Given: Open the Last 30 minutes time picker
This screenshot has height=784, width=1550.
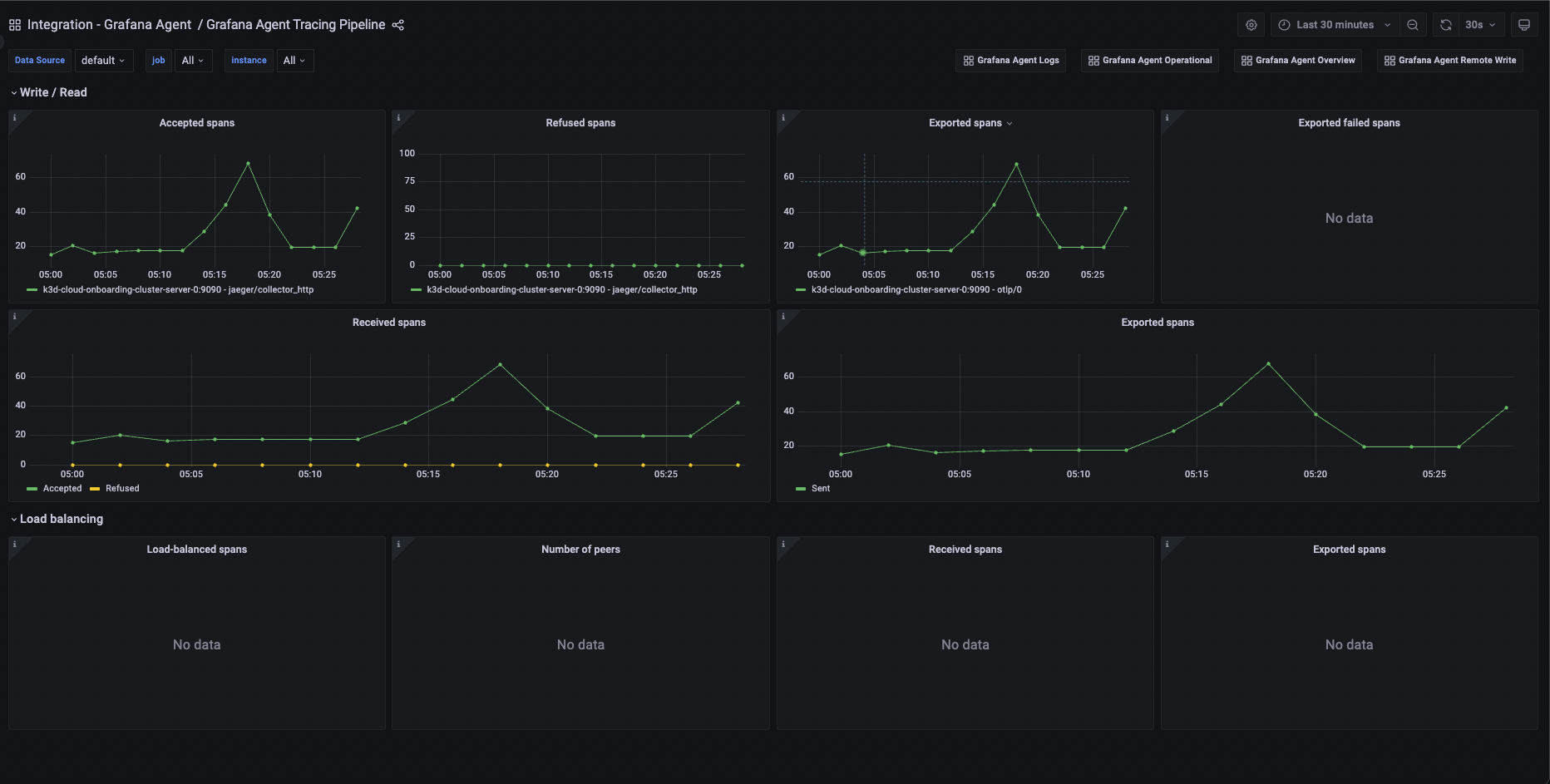Looking at the screenshot, I should [x=1333, y=24].
